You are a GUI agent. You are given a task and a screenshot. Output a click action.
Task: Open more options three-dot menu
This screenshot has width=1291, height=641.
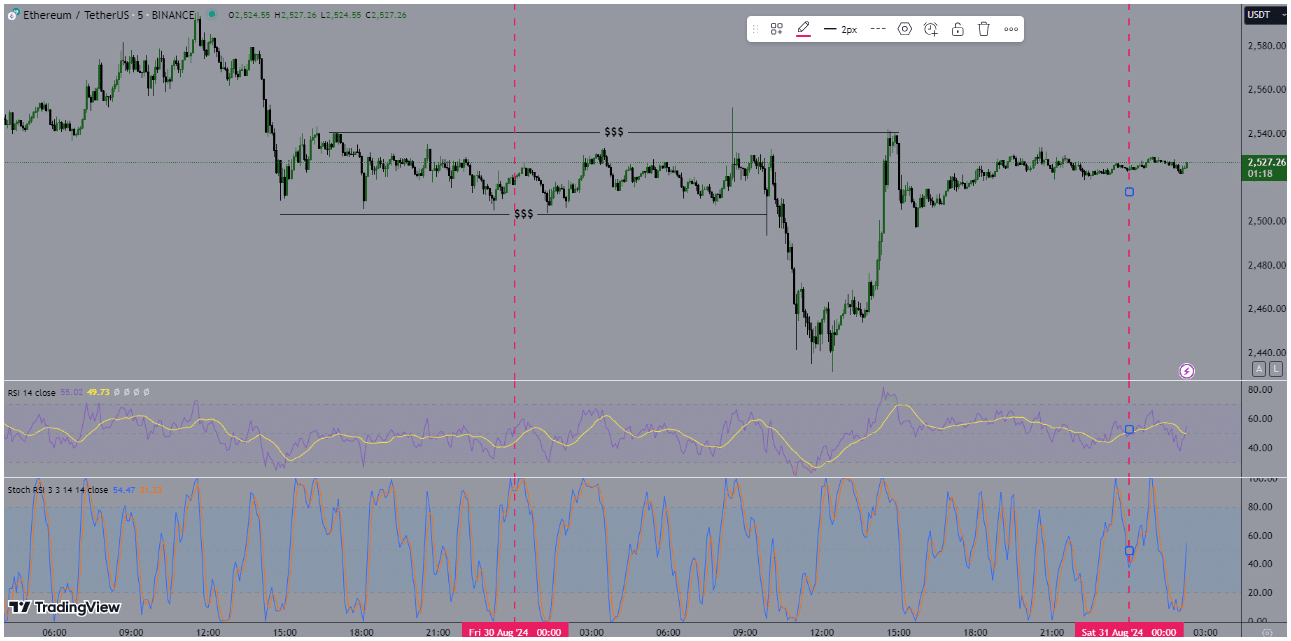(x=1011, y=29)
